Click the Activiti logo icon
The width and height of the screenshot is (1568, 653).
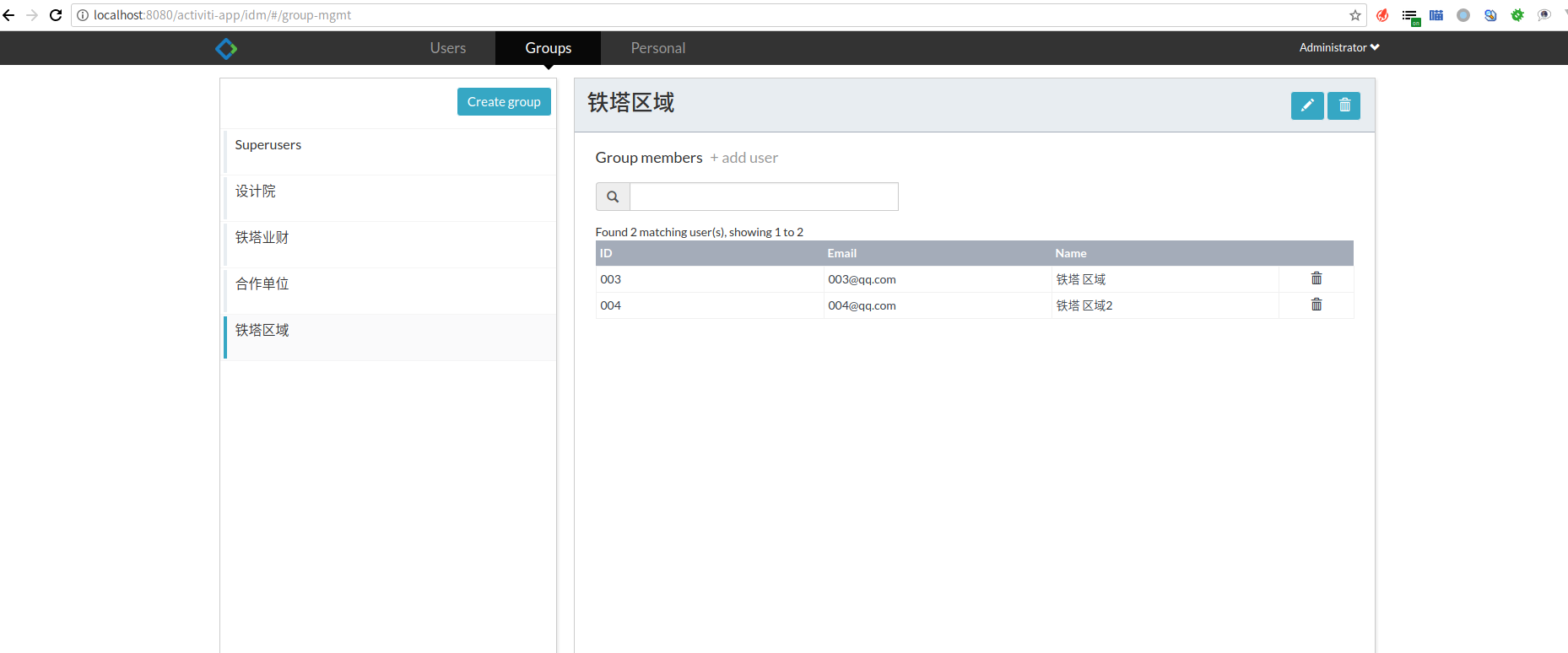point(226,49)
